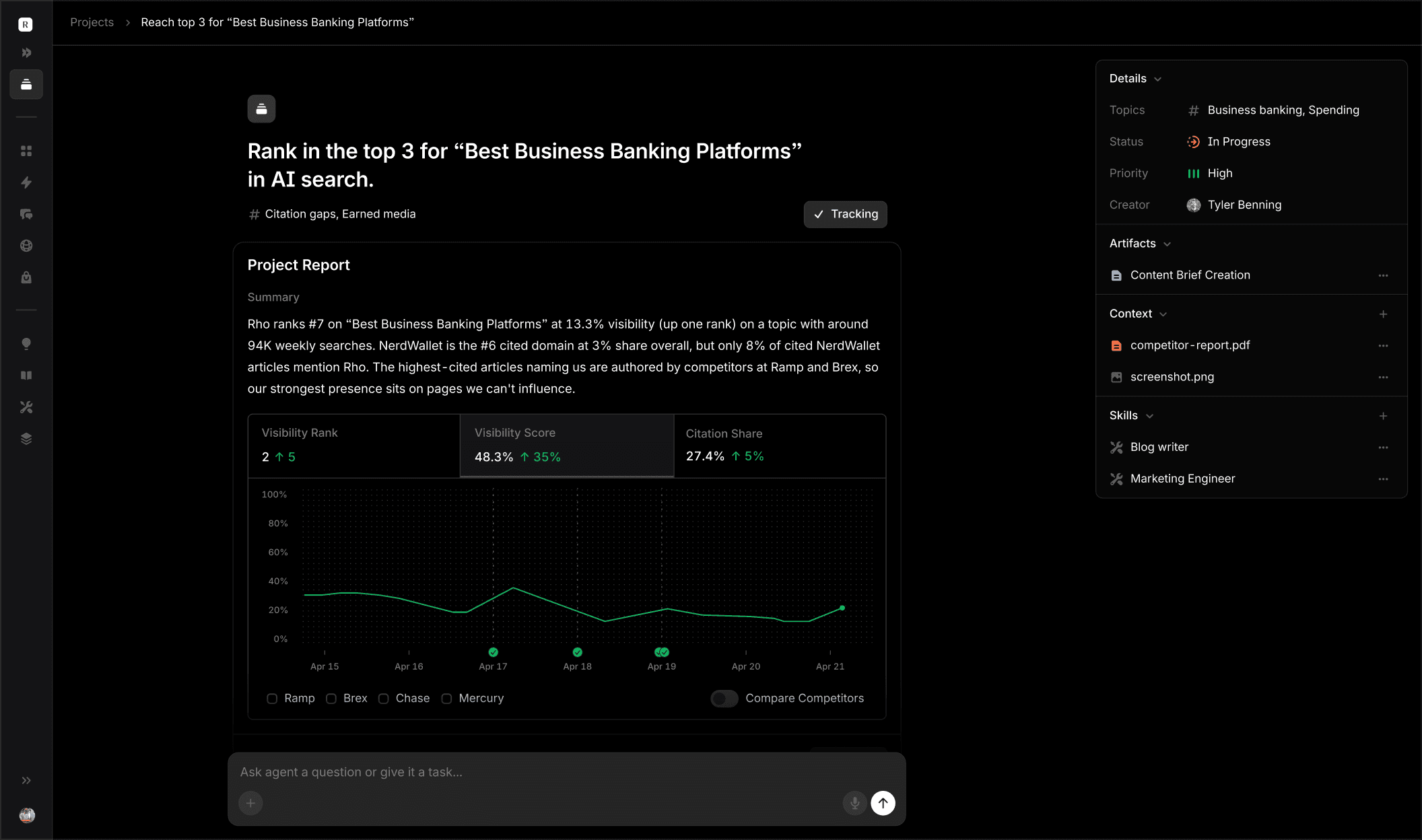This screenshot has height=840, width=1422.
Task: Click the Project Report heading
Action: pyautogui.click(x=298, y=265)
